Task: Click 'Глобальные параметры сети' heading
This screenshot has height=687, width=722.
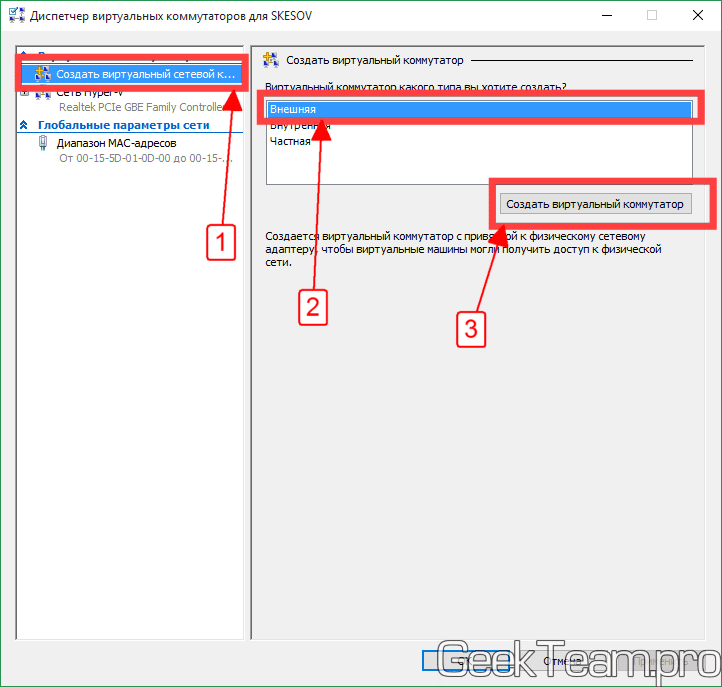Action: click(123, 125)
